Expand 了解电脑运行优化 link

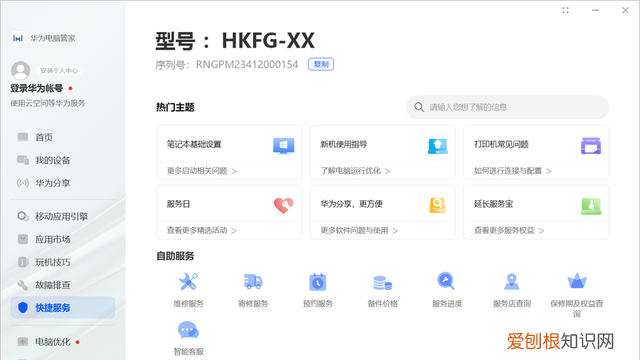coord(355,171)
